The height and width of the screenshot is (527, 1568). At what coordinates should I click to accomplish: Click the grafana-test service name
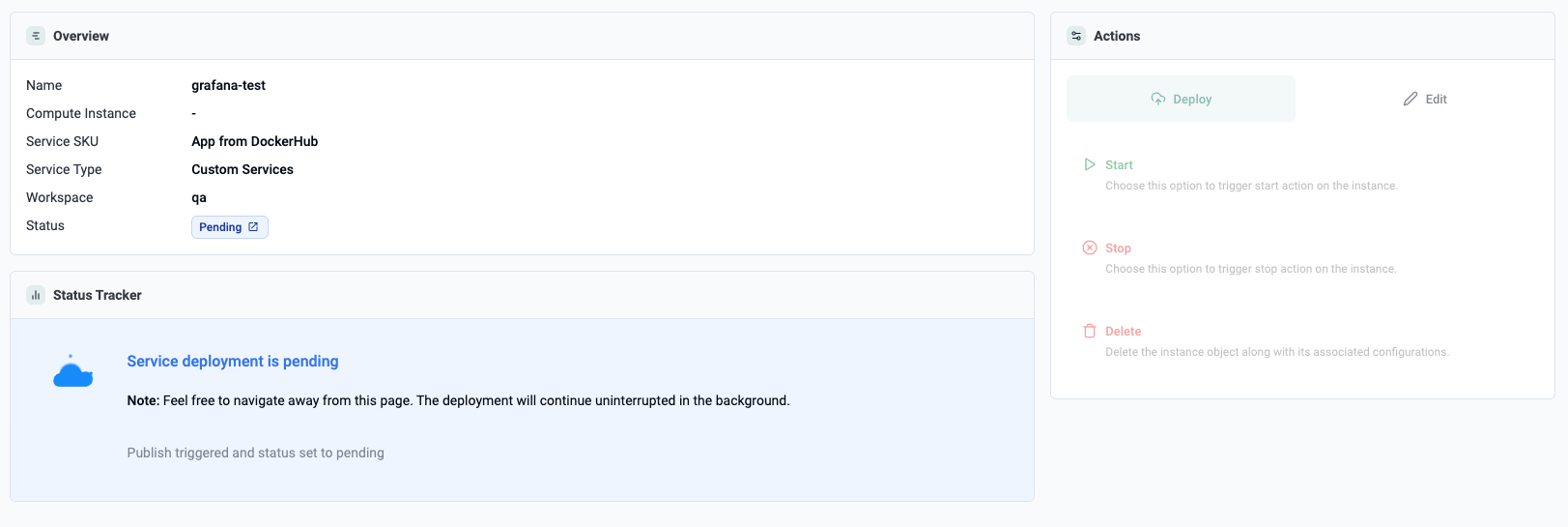coord(228,85)
